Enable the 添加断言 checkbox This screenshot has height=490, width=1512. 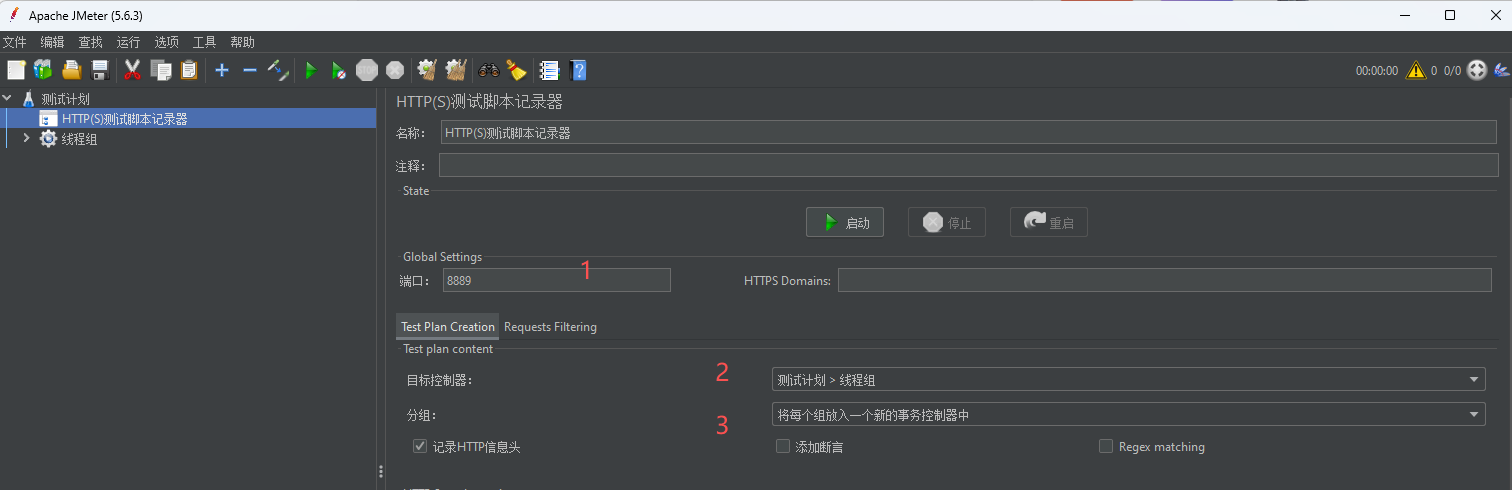783,446
